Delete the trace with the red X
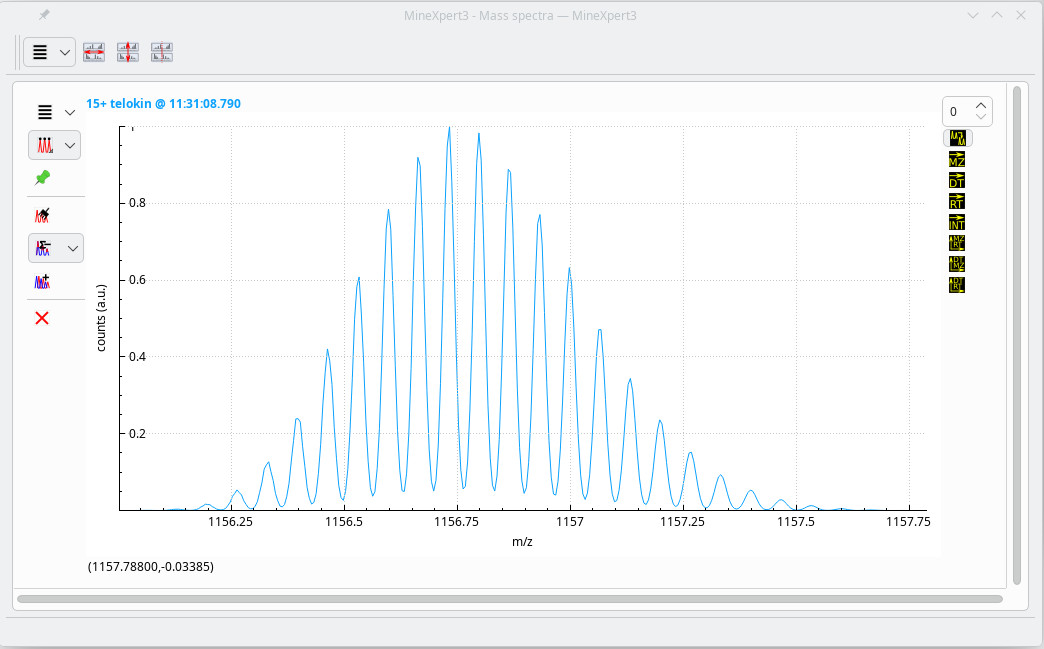 42,318
